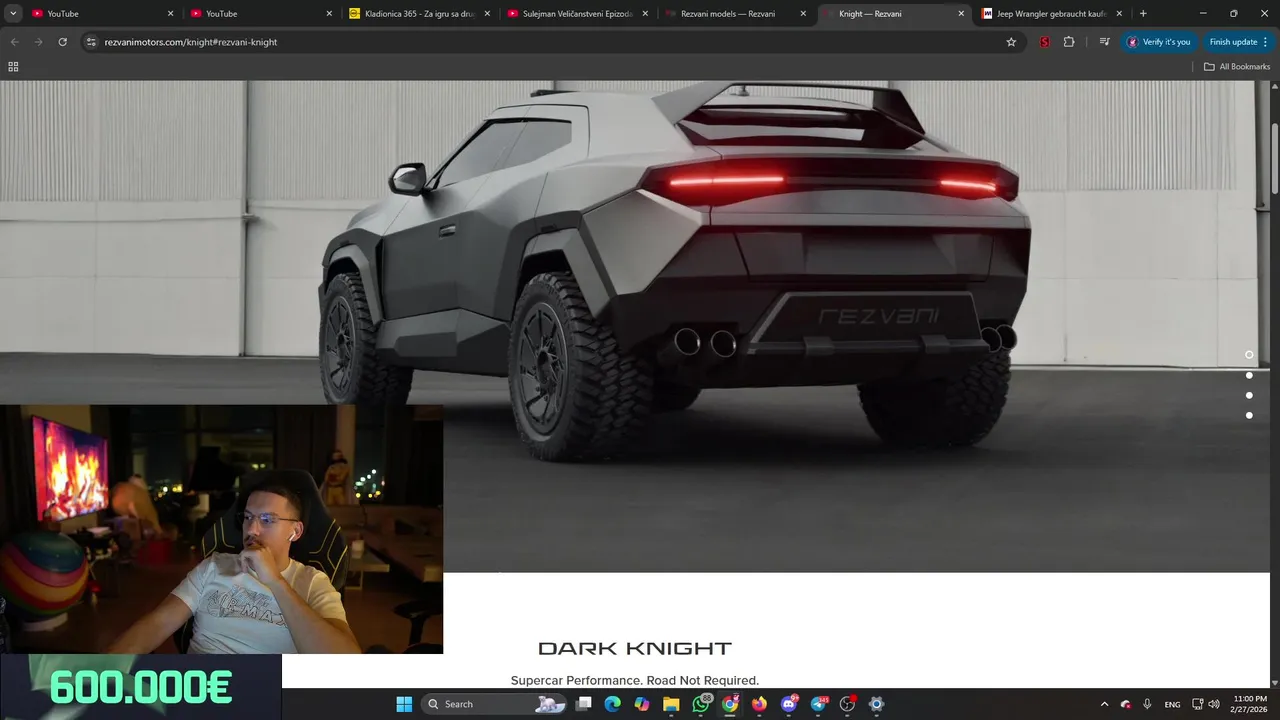Go forward in browser history
Viewport: 1280px width, 720px height.
38,42
